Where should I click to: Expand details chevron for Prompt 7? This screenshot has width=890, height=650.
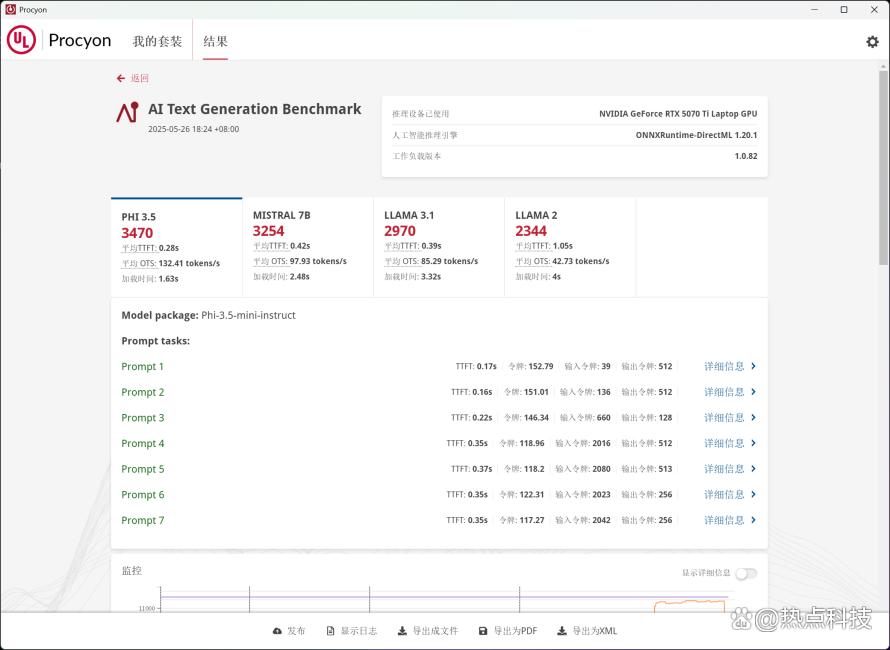[x=753, y=520]
